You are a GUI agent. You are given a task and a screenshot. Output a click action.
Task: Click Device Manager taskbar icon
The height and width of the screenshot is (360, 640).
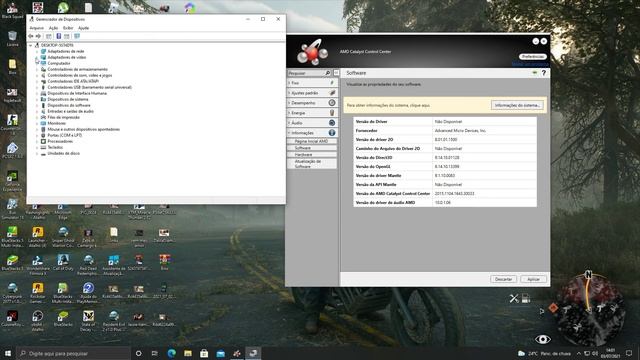coord(253,353)
